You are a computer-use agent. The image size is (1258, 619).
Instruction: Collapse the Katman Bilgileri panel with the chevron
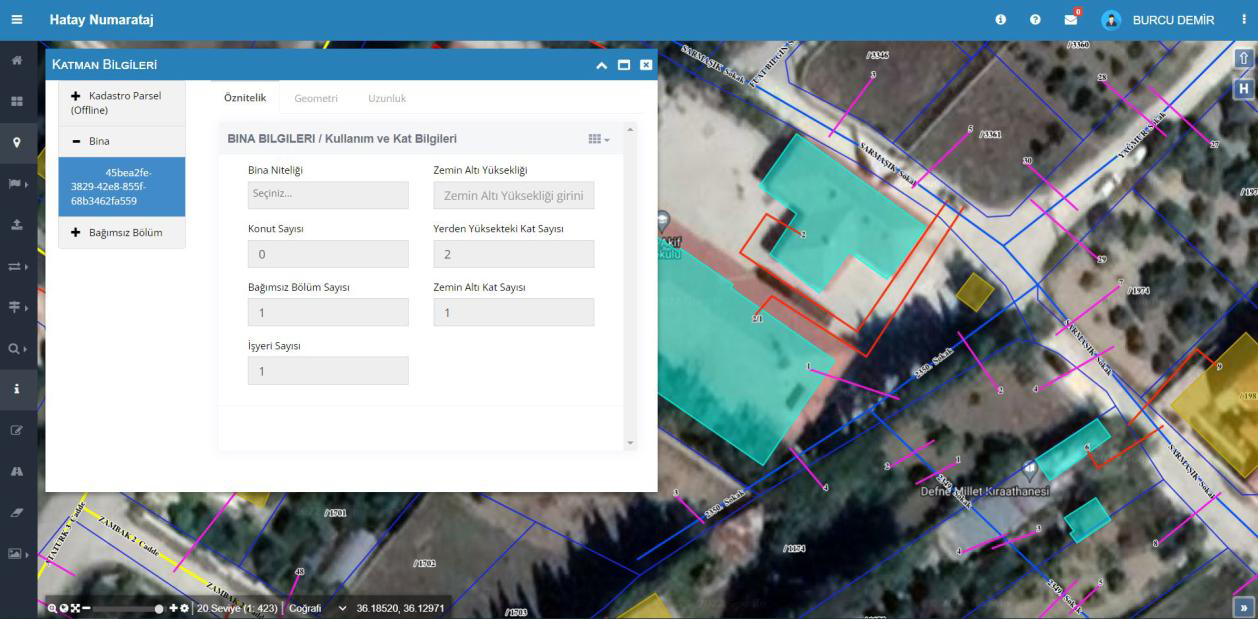(x=601, y=65)
